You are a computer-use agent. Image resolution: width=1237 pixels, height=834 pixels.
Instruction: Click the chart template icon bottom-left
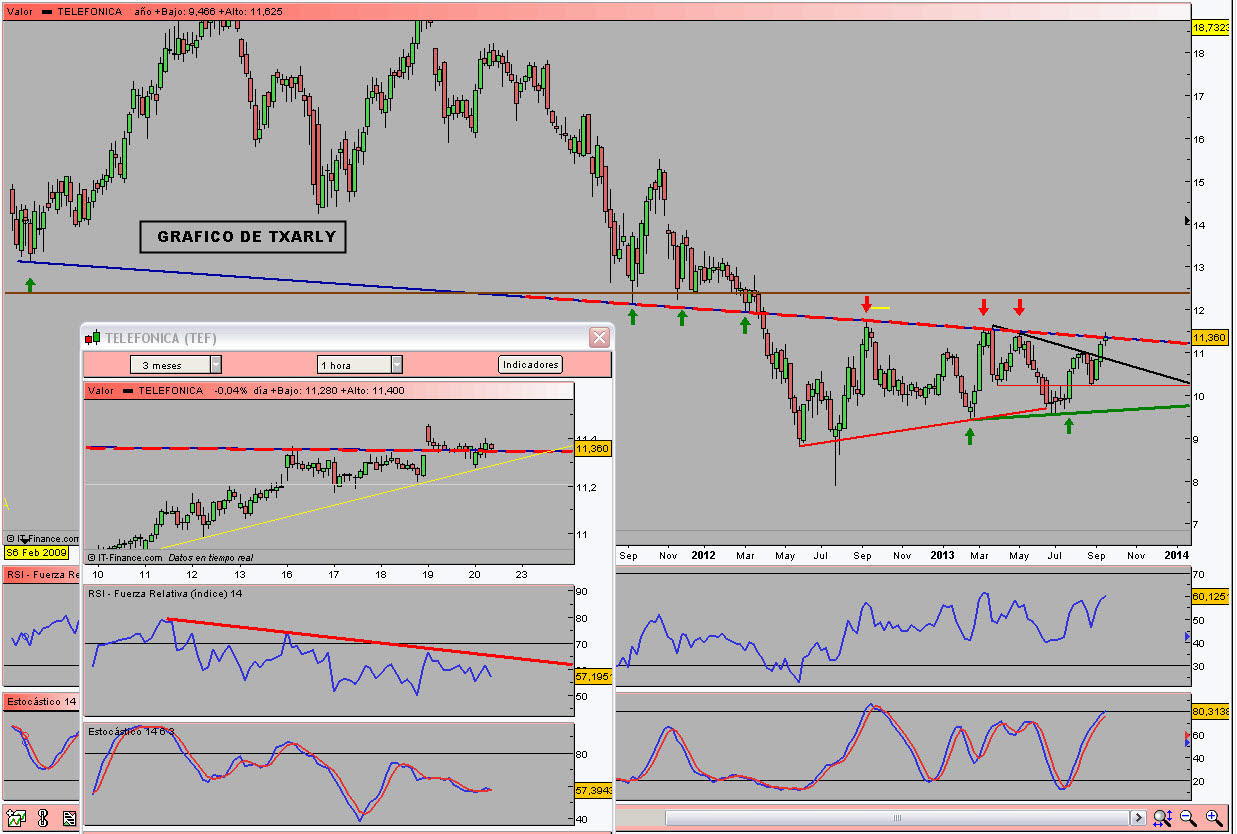click(x=16, y=819)
